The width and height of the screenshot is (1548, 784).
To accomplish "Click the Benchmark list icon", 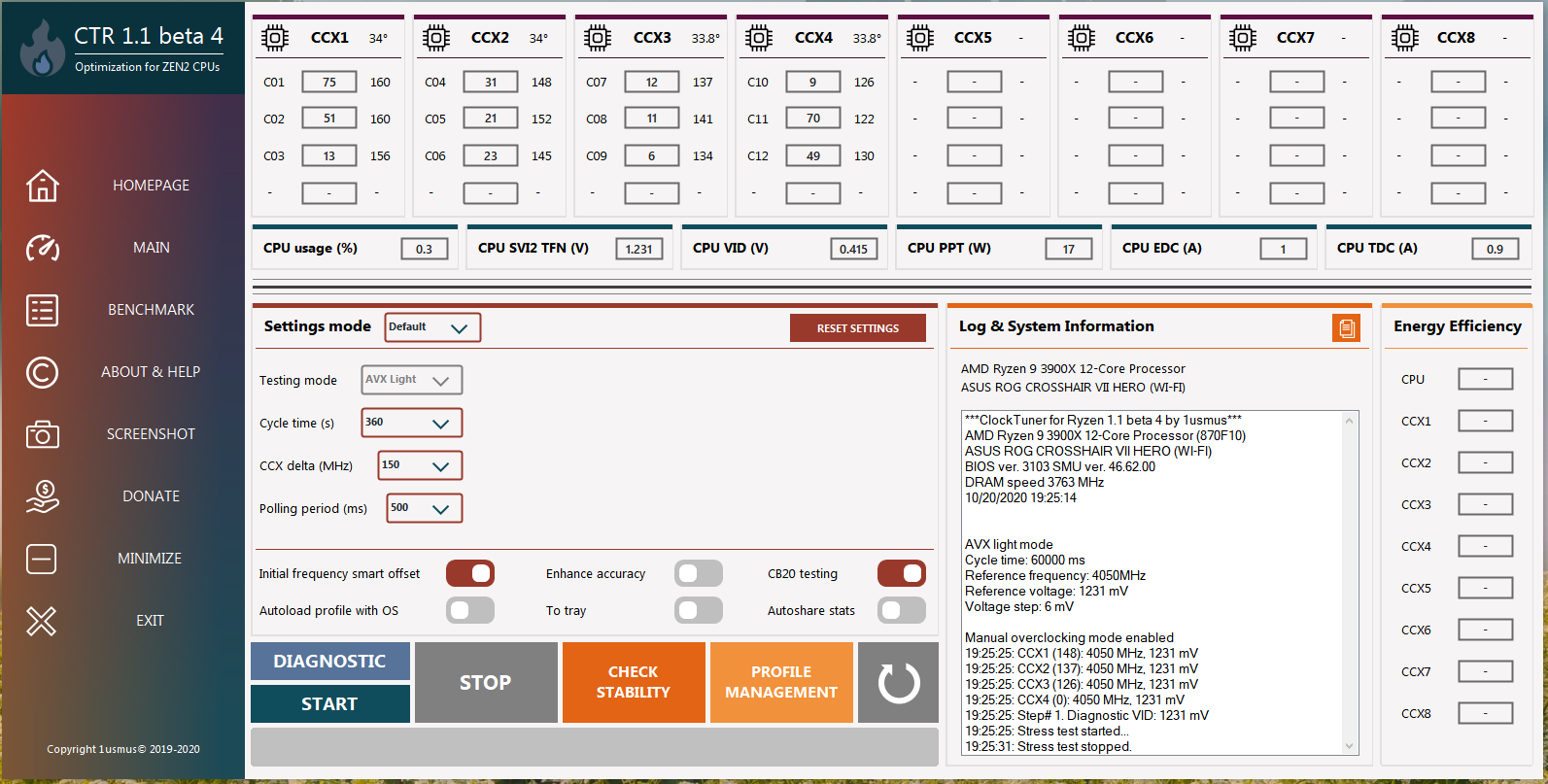I will pyautogui.click(x=42, y=310).
